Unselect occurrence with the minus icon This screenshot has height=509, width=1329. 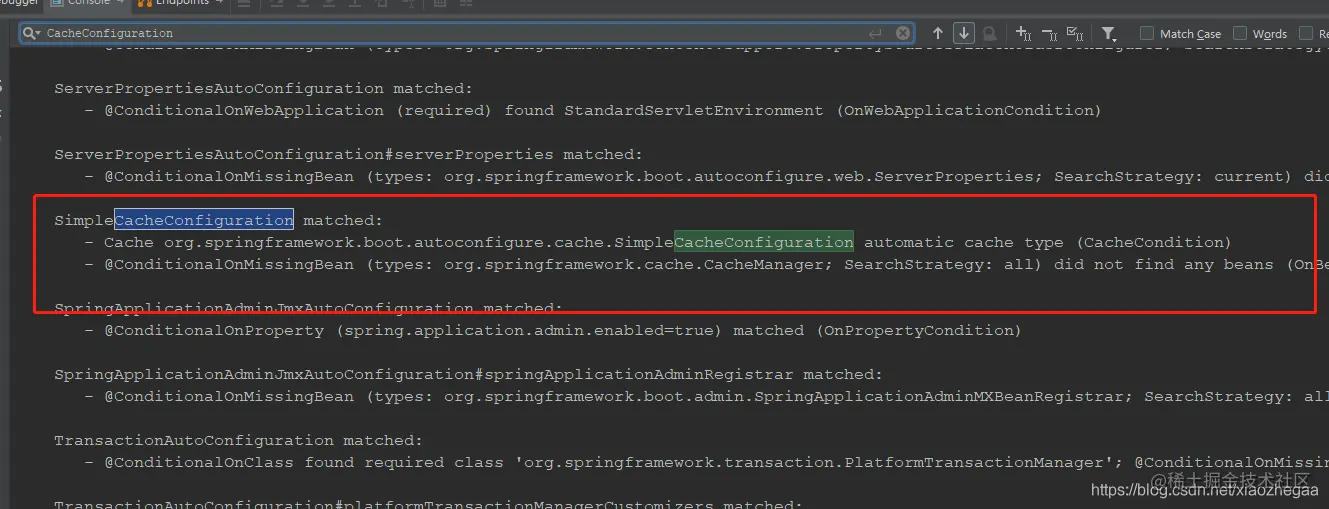[x=1049, y=33]
